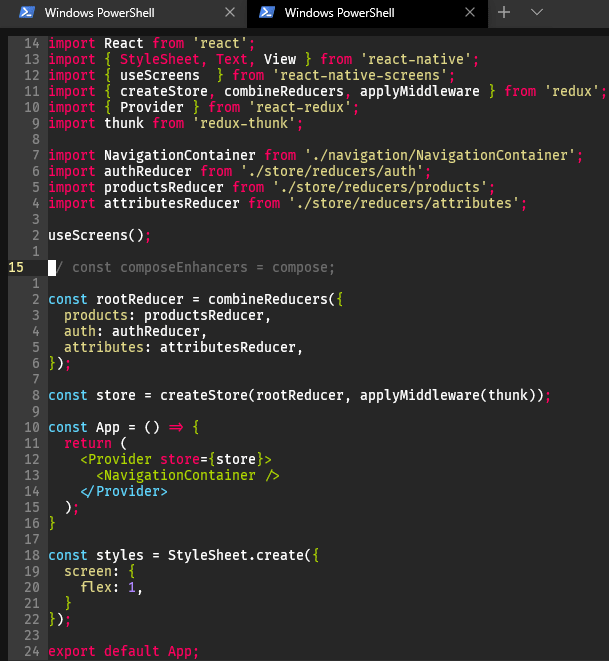The height and width of the screenshot is (661, 609).
Task: Click './store/reducers/products' path string
Action: tap(380, 188)
